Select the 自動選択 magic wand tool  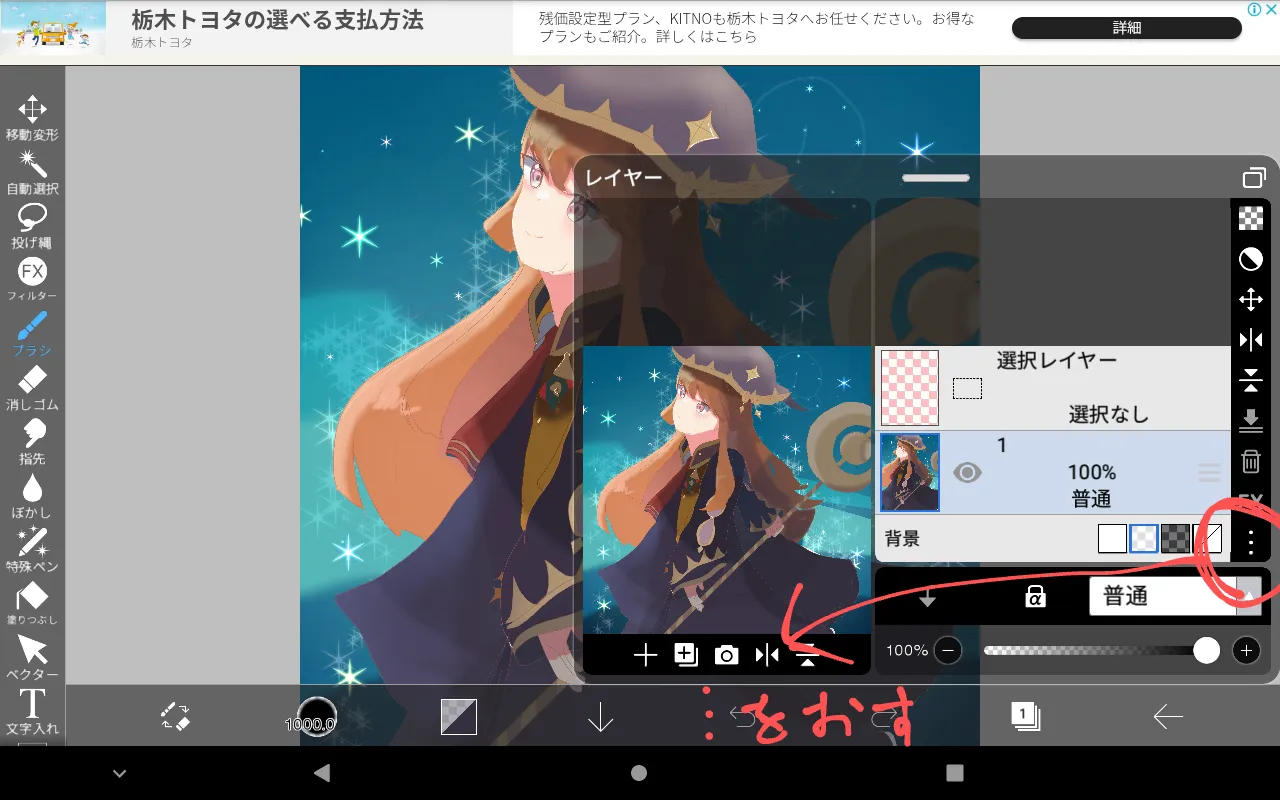[32, 171]
